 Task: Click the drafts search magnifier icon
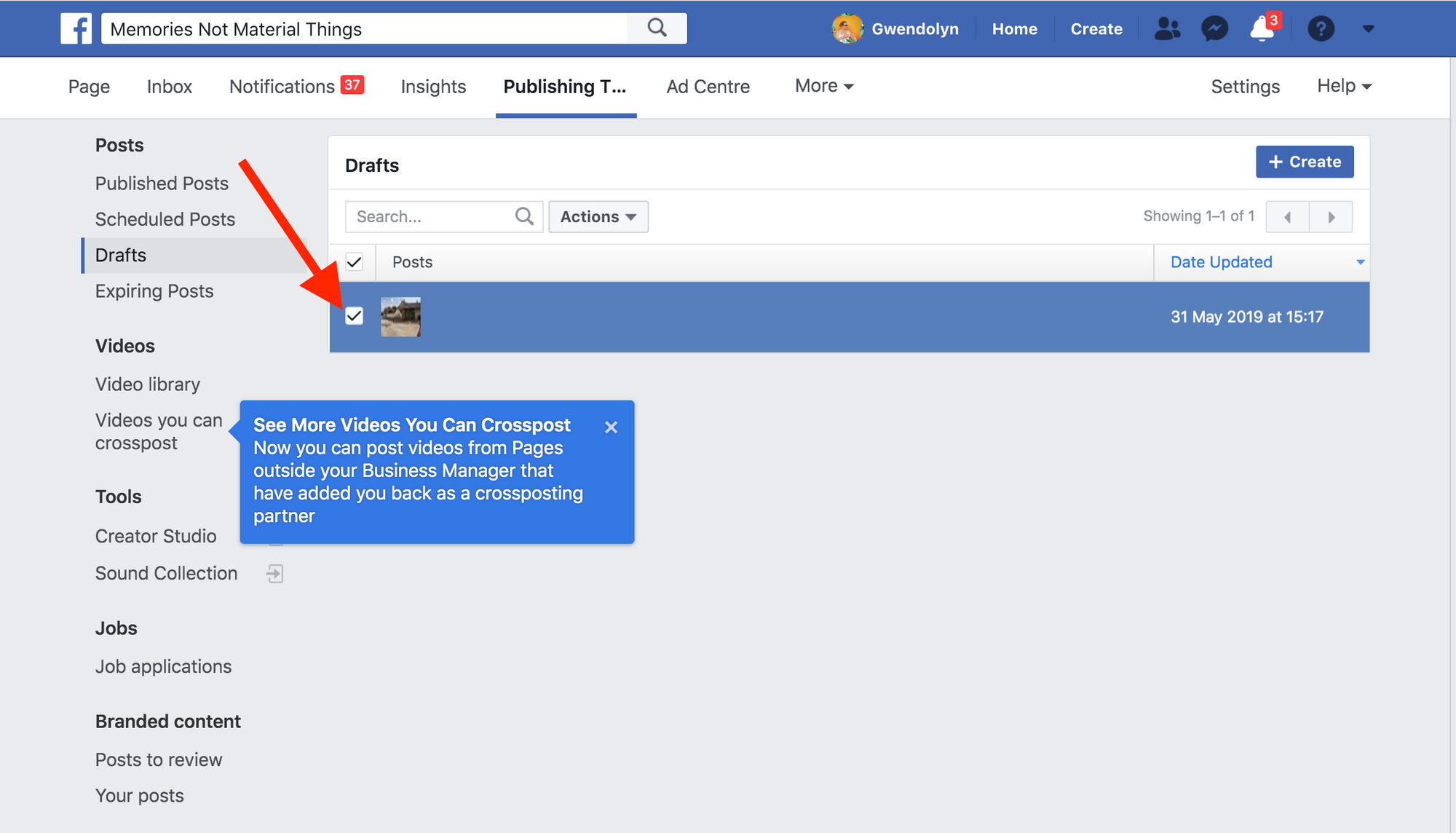click(524, 216)
